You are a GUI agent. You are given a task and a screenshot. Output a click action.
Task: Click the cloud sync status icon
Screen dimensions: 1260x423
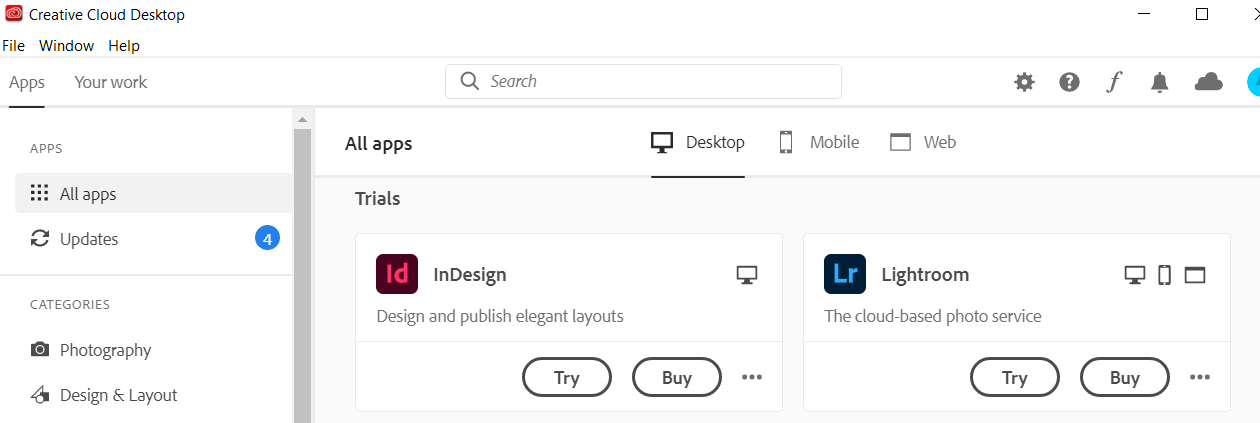pyautogui.click(x=1209, y=82)
